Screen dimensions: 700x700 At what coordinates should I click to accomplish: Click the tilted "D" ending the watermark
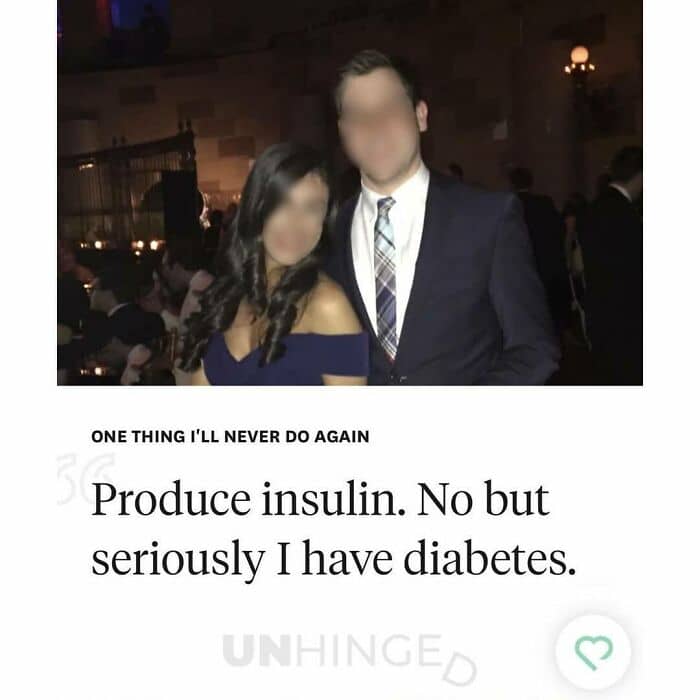[x=460, y=669]
